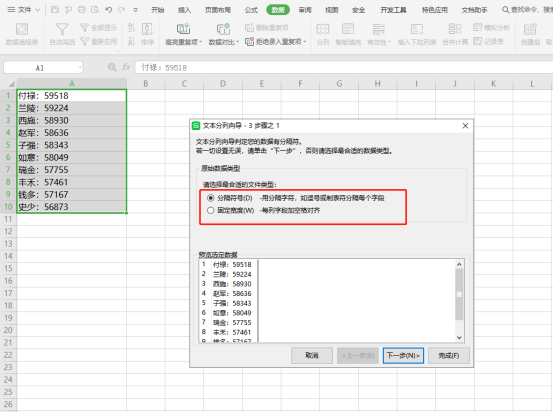The width and height of the screenshot is (554, 412).
Task: Switch to the 公式 ribbon tab
Action: coord(251,10)
